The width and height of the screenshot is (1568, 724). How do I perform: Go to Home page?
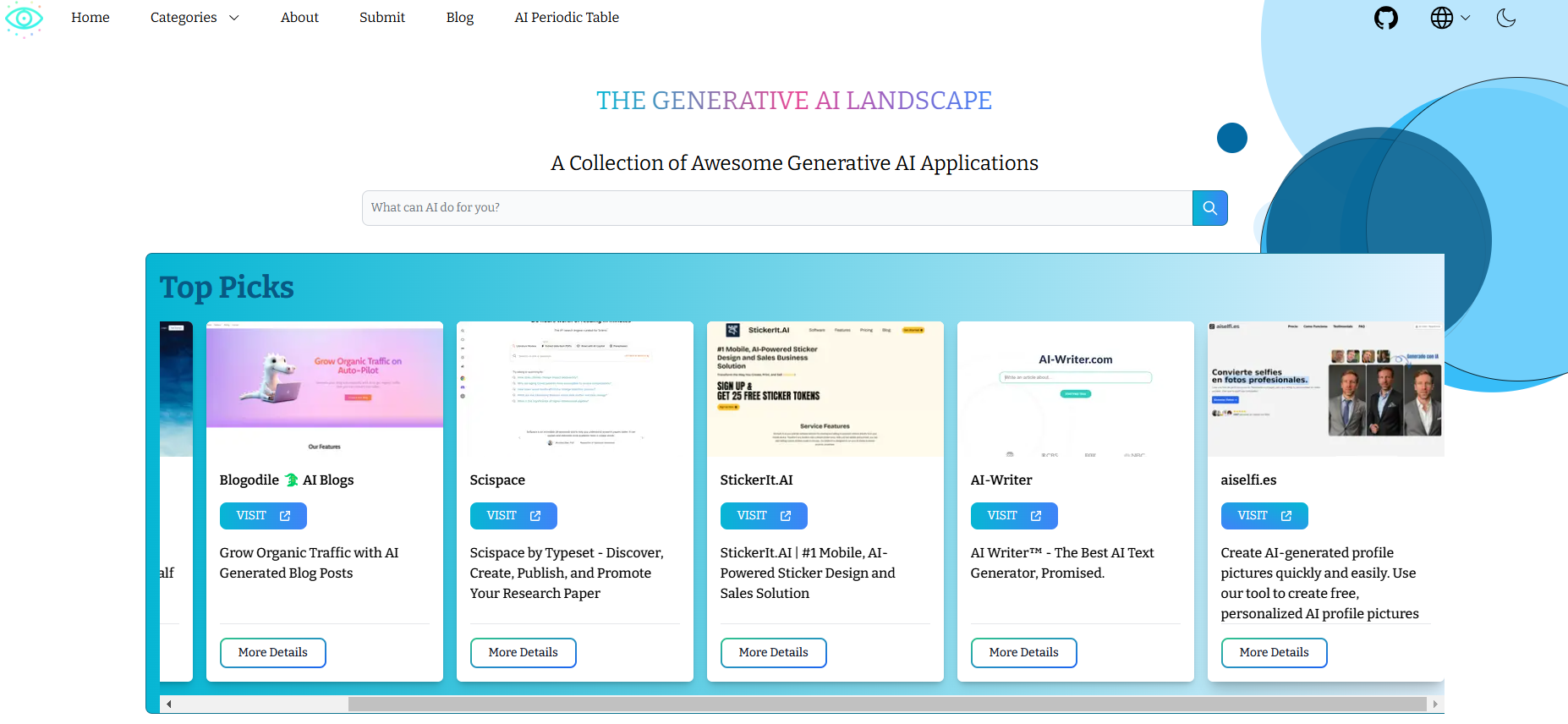click(x=90, y=18)
